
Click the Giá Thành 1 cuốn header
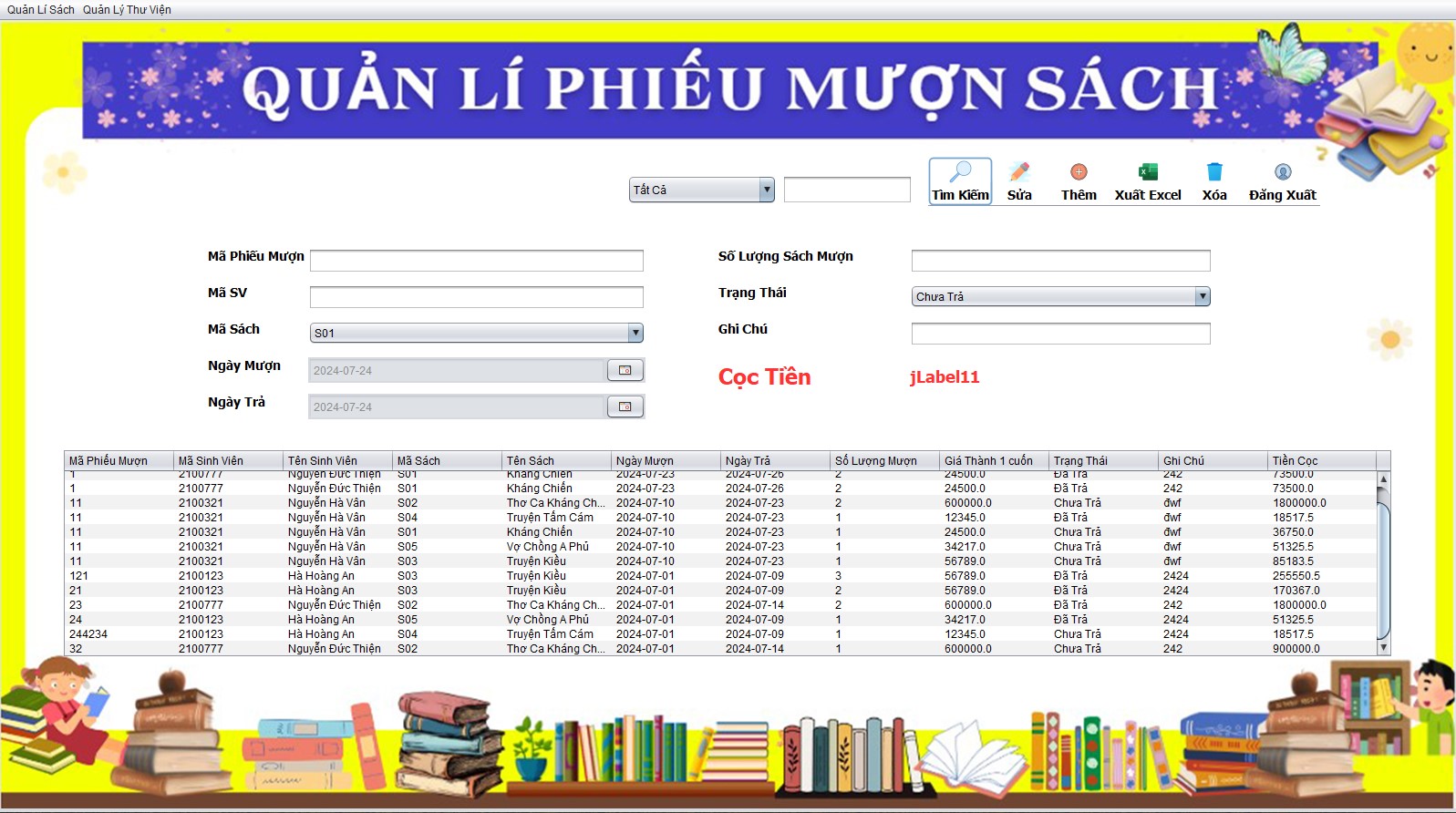tap(994, 460)
